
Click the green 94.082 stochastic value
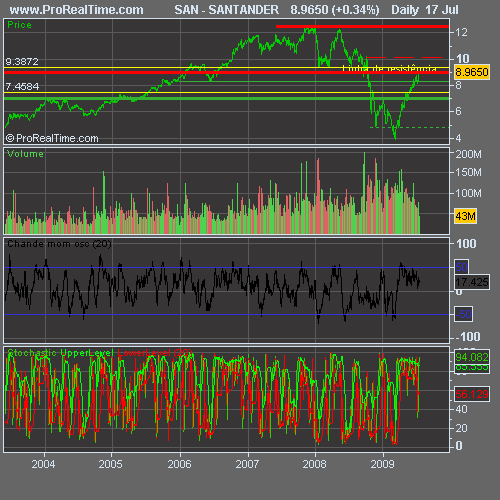coord(472,357)
